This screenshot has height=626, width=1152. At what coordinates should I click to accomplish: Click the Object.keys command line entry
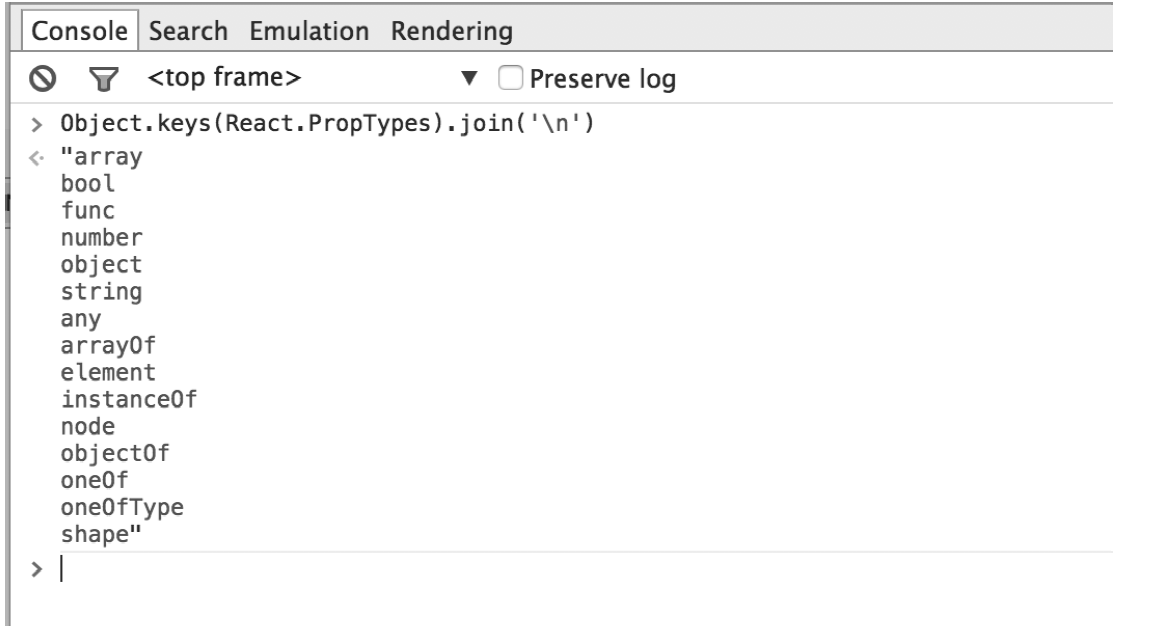pyautogui.click(x=327, y=123)
